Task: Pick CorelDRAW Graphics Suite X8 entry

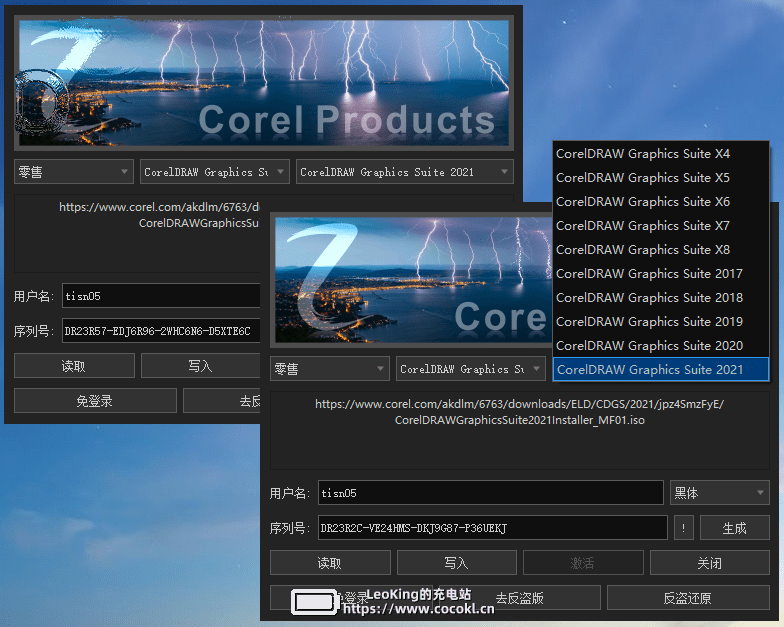Action: click(660, 250)
